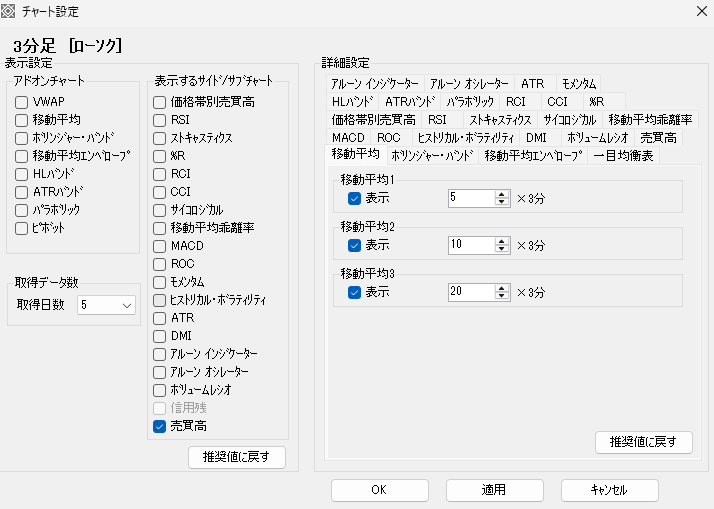Uncheck 表示 under 移動平均3
The width and height of the screenshot is (714, 509).
(x=354, y=292)
